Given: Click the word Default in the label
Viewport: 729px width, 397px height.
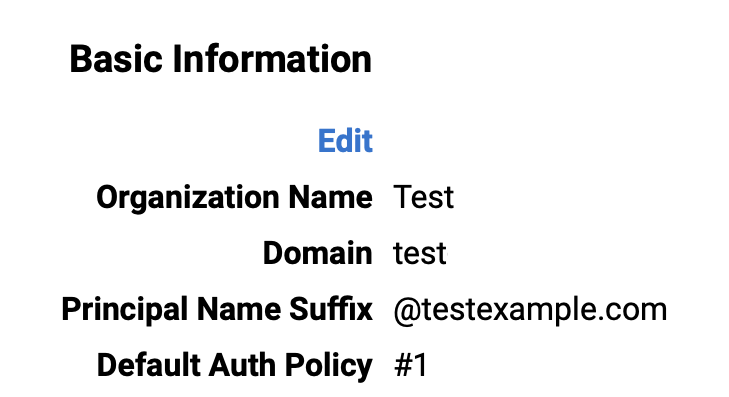Looking at the screenshot, I should 148,365.
